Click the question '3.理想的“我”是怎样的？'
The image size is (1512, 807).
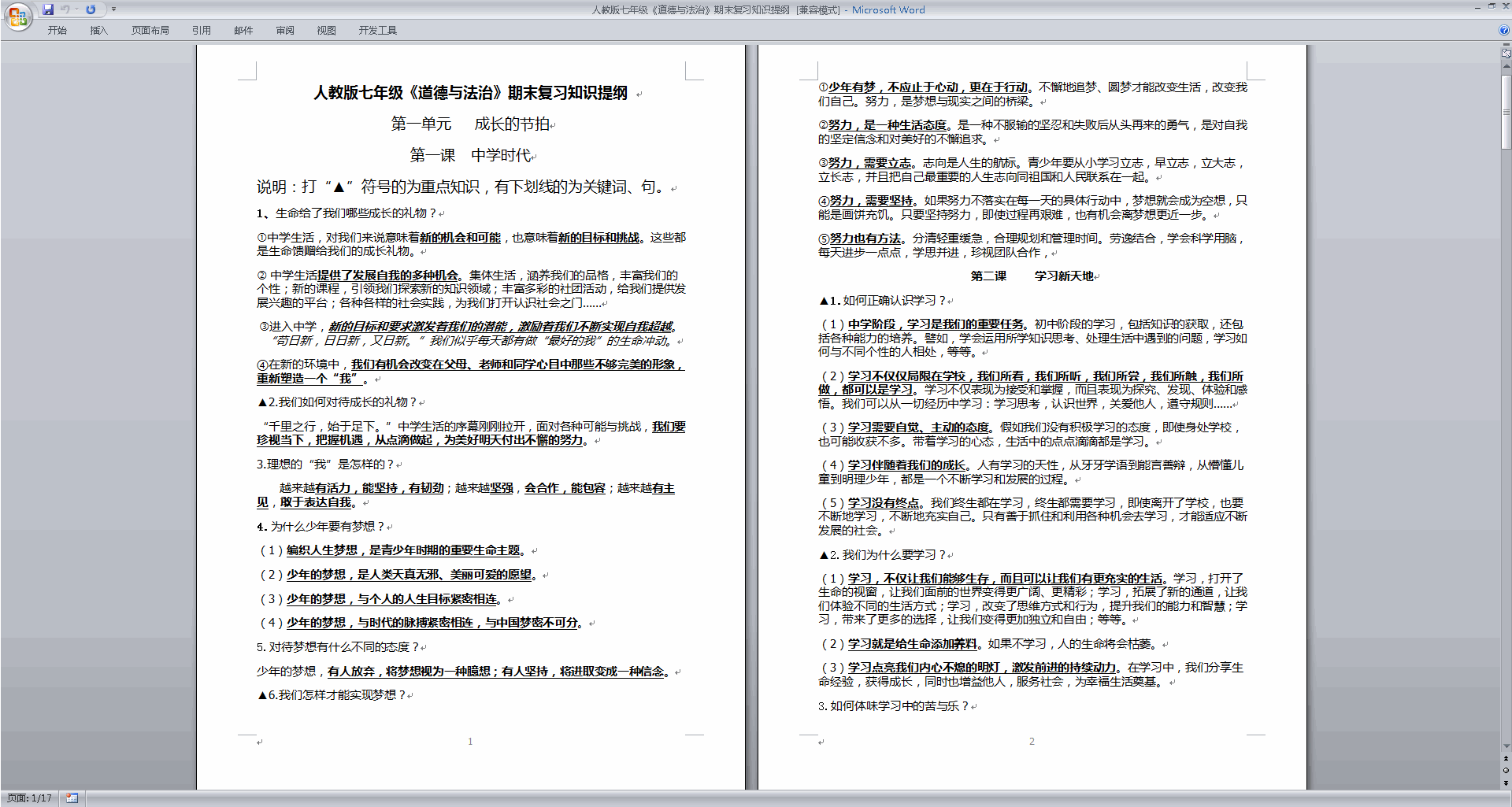[x=324, y=465]
